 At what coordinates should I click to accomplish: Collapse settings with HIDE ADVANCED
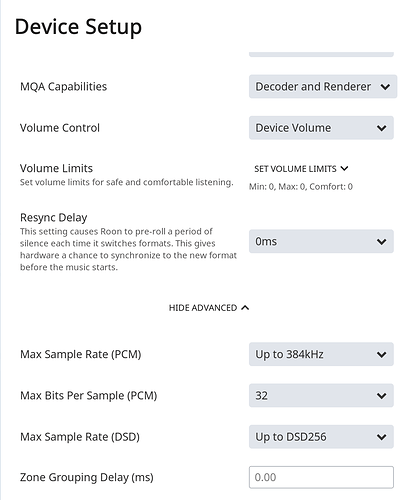pyautogui.click(x=209, y=308)
